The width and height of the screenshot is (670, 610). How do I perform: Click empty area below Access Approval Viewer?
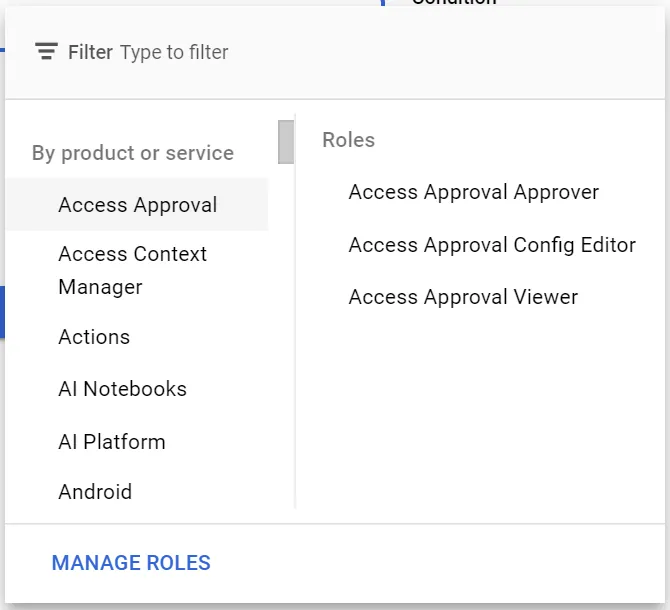coord(480,410)
